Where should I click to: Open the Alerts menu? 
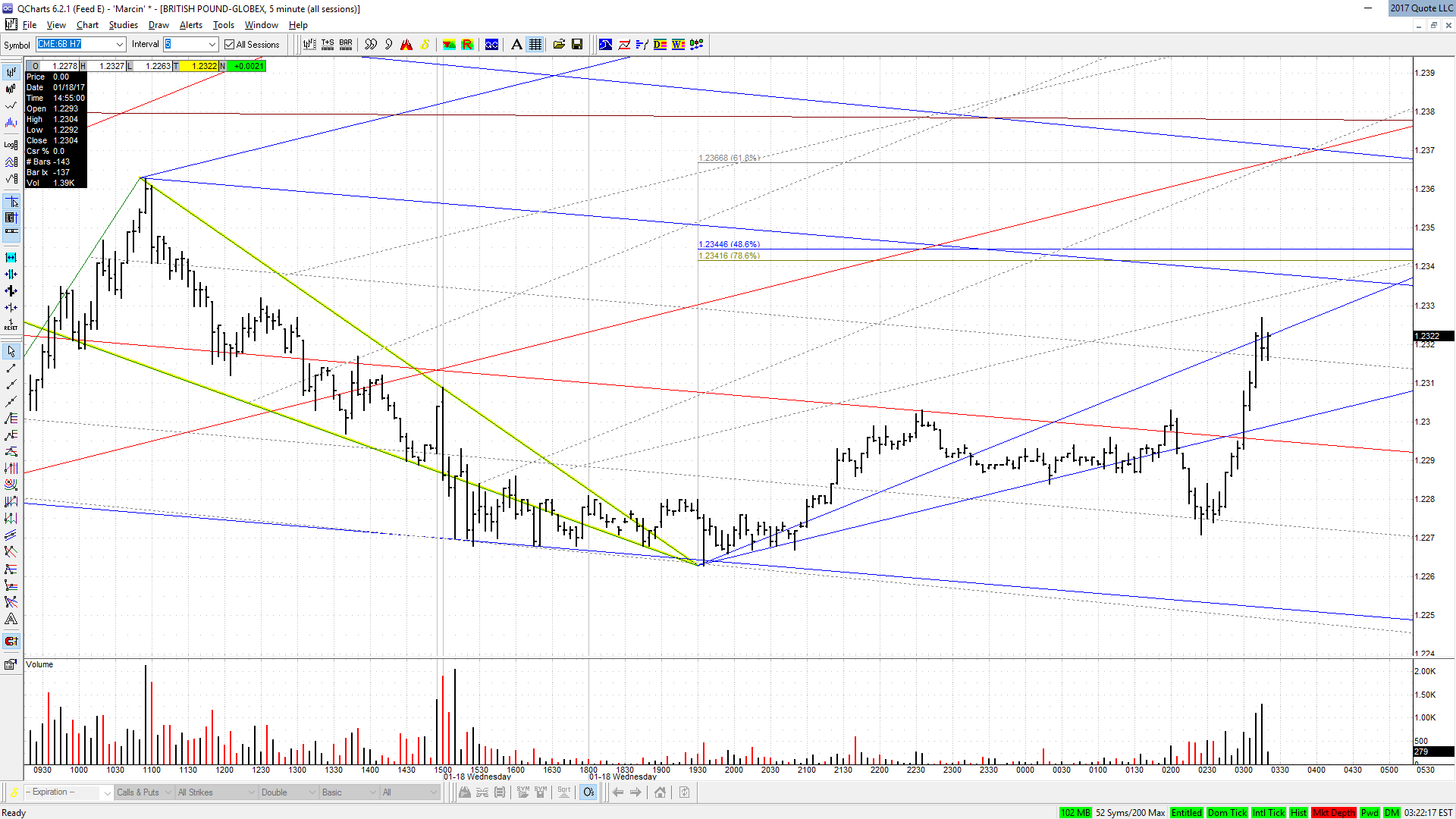pyautogui.click(x=191, y=25)
